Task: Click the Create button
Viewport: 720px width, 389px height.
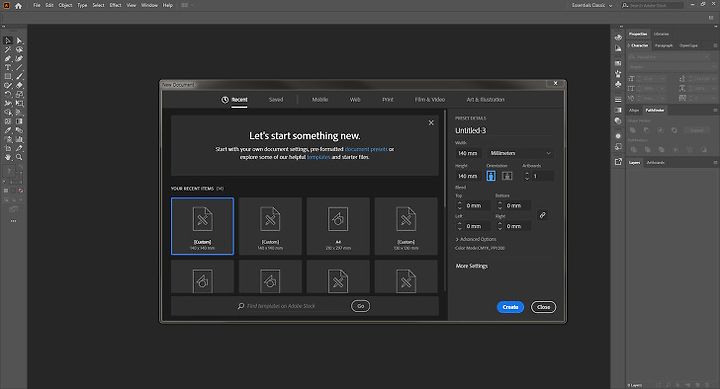Action: click(510, 307)
